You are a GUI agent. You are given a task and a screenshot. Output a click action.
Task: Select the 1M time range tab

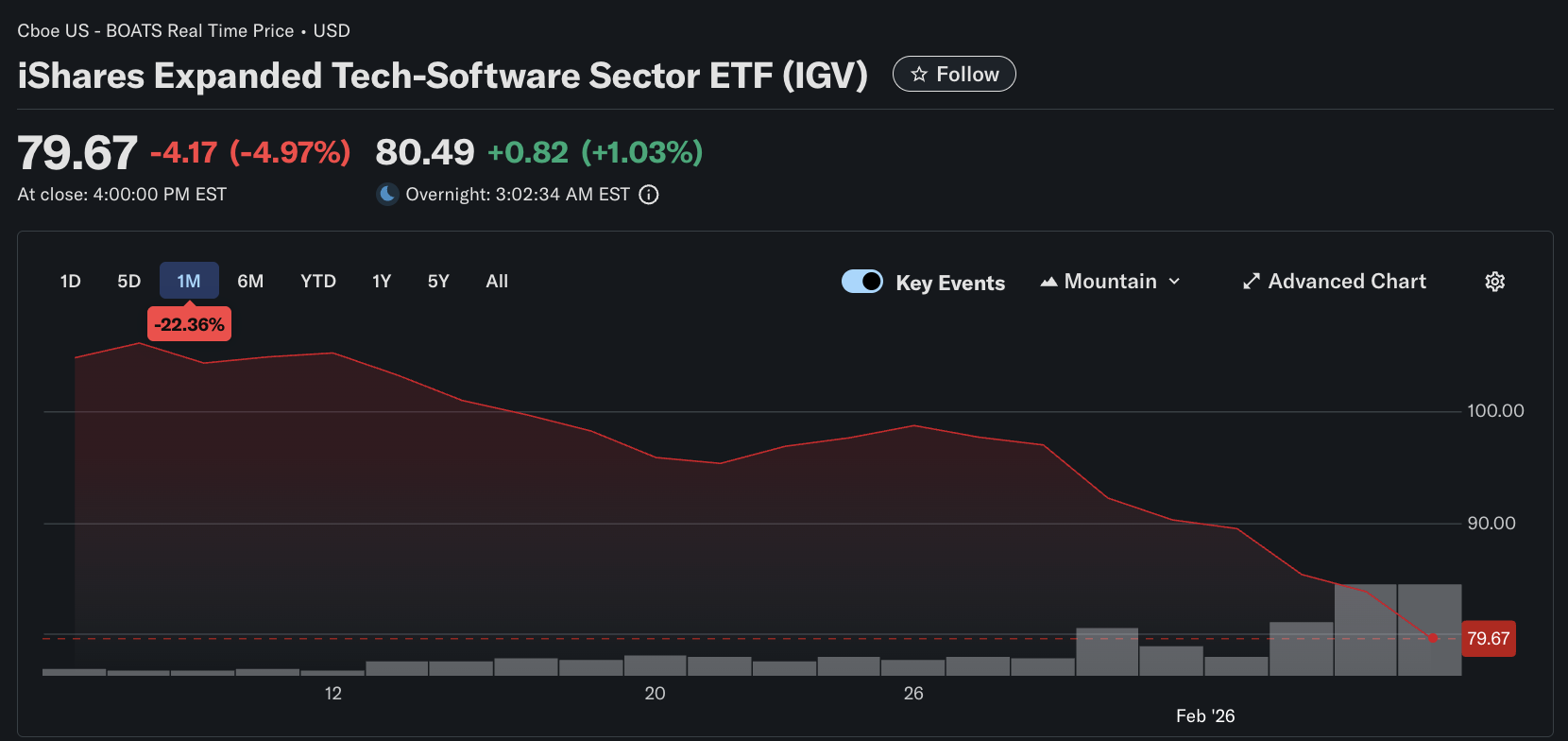tap(189, 282)
